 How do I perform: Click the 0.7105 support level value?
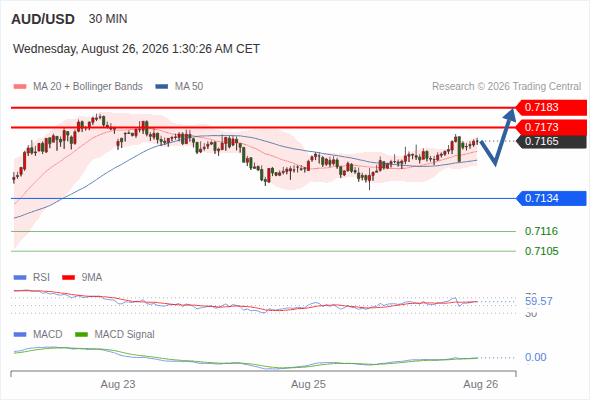[541, 251]
